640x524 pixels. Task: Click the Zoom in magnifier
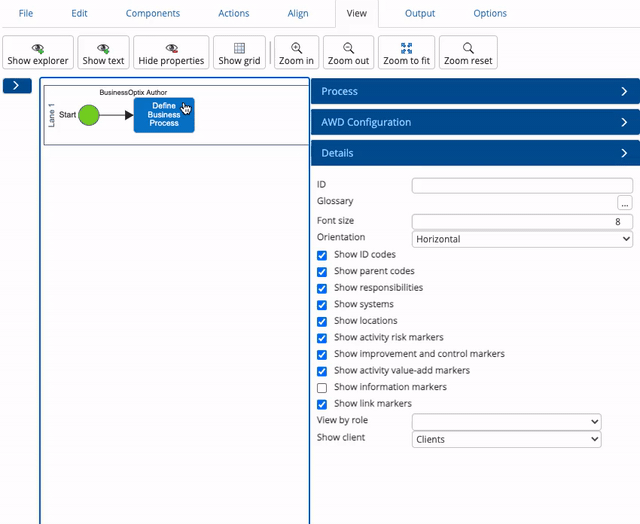point(296,47)
